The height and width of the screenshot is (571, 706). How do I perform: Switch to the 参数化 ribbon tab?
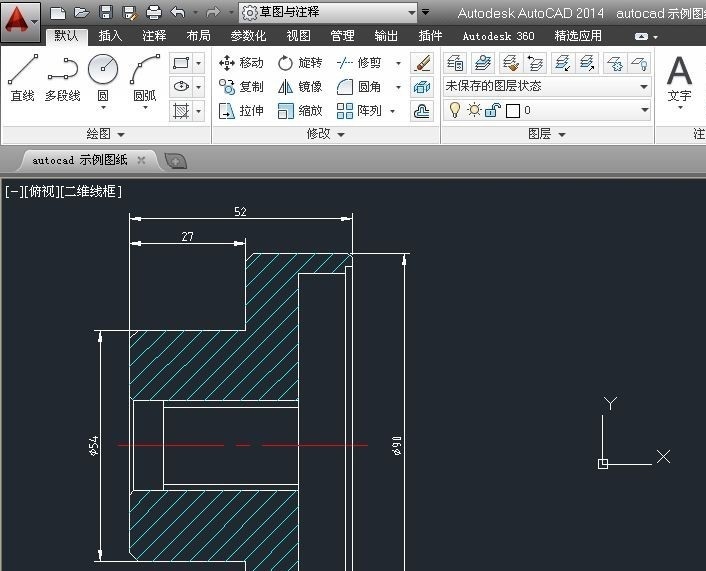coord(249,36)
